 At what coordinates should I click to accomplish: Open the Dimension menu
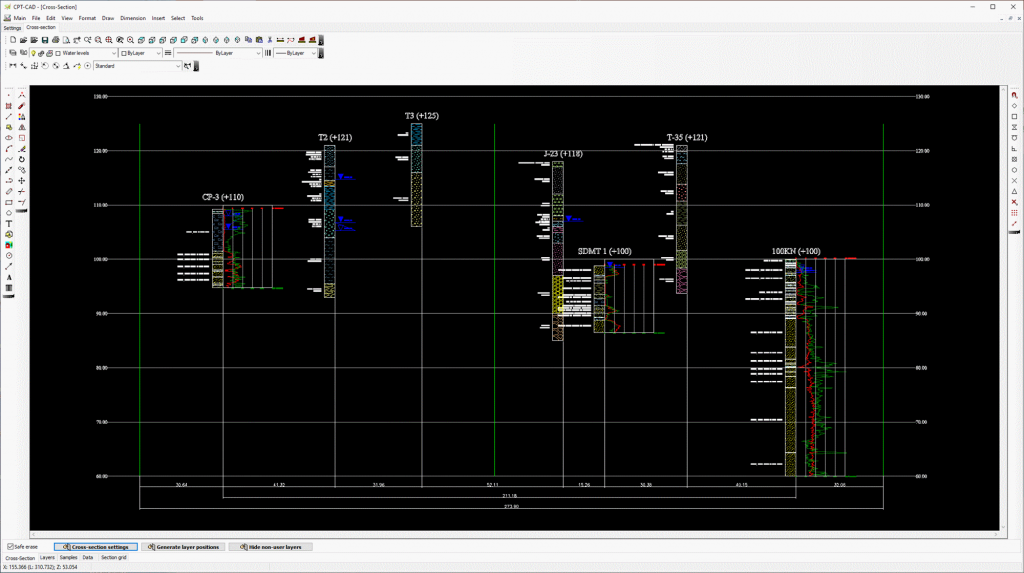tap(132, 18)
